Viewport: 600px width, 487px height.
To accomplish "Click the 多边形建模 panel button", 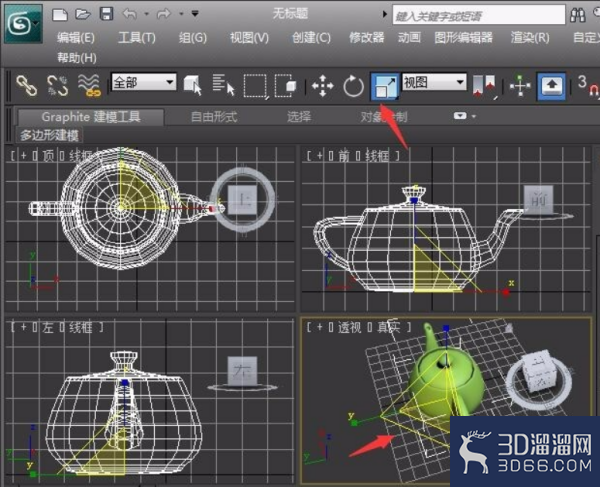I will click(x=49, y=135).
